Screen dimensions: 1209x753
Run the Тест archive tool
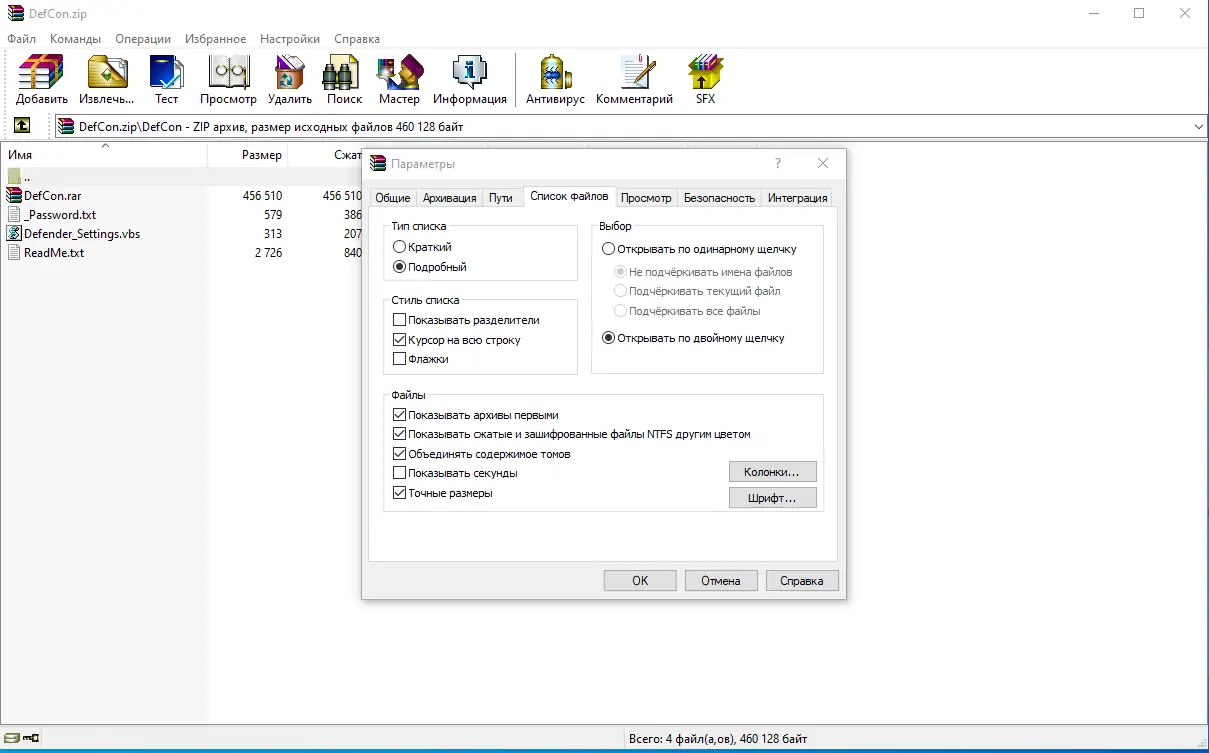point(166,73)
